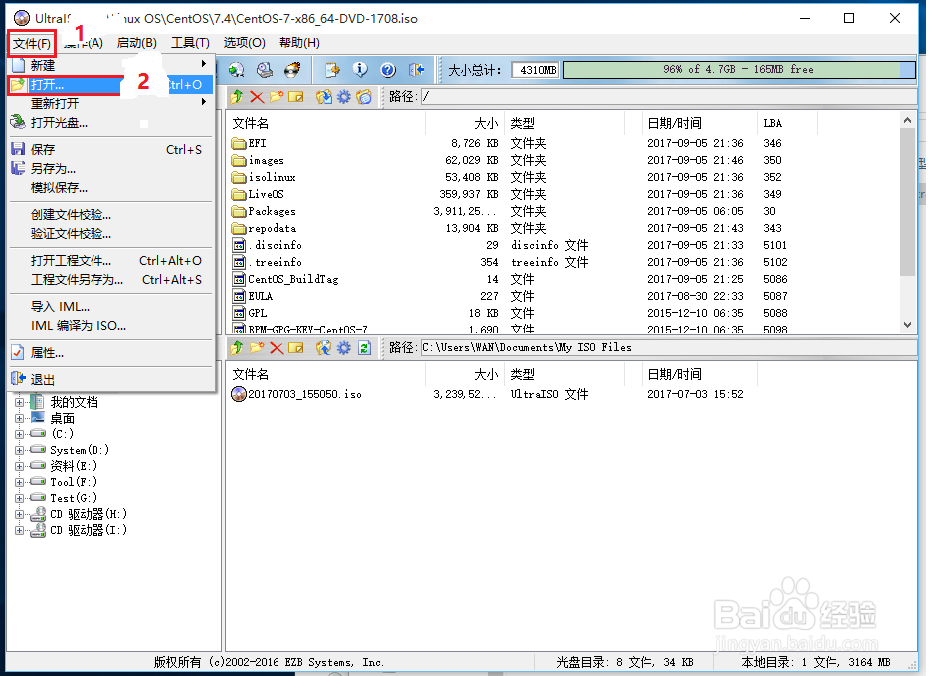Click gear properties icon in ISO pane toolbar
Viewport: 931px width, 676px height.
coord(344,97)
